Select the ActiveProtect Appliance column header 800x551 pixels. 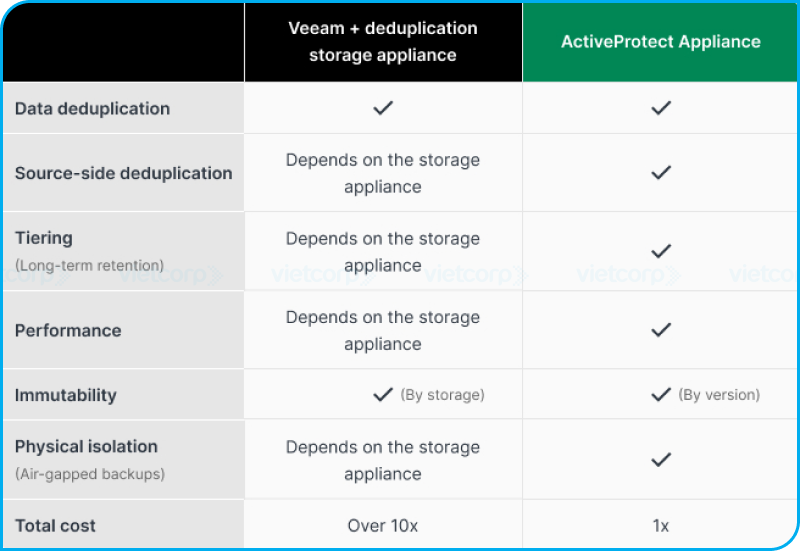(x=660, y=42)
